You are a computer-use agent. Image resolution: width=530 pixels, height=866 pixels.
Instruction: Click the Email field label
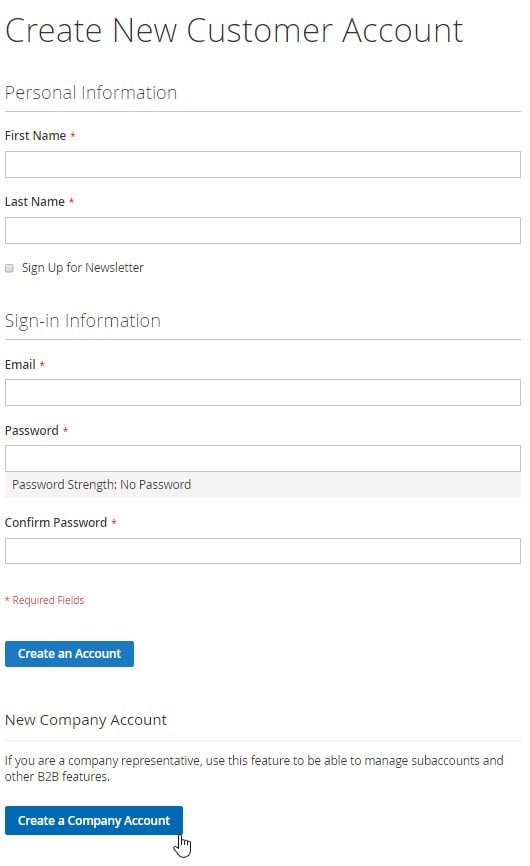[20, 365]
